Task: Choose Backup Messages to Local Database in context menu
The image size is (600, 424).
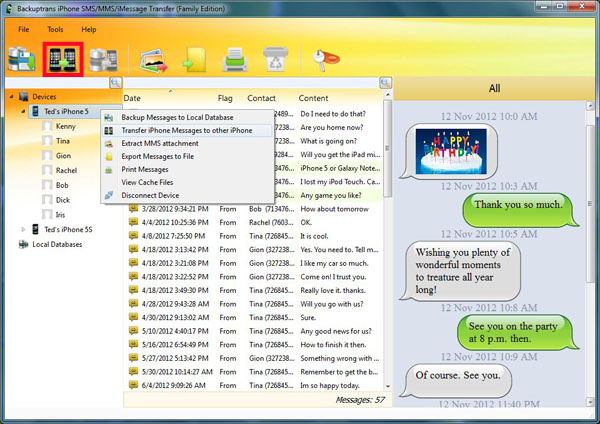Action: pyautogui.click(x=188, y=117)
